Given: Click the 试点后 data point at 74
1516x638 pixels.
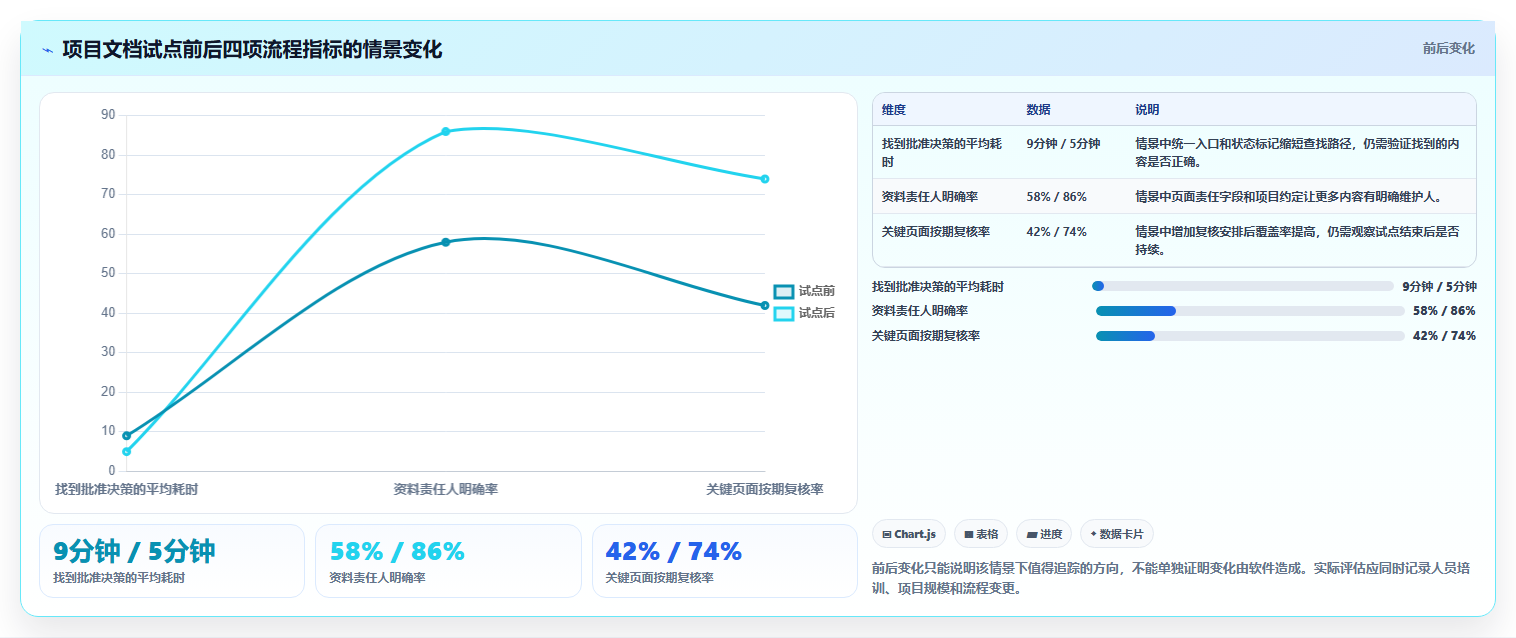Looking at the screenshot, I should pyautogui.click(x=765, y=179).
